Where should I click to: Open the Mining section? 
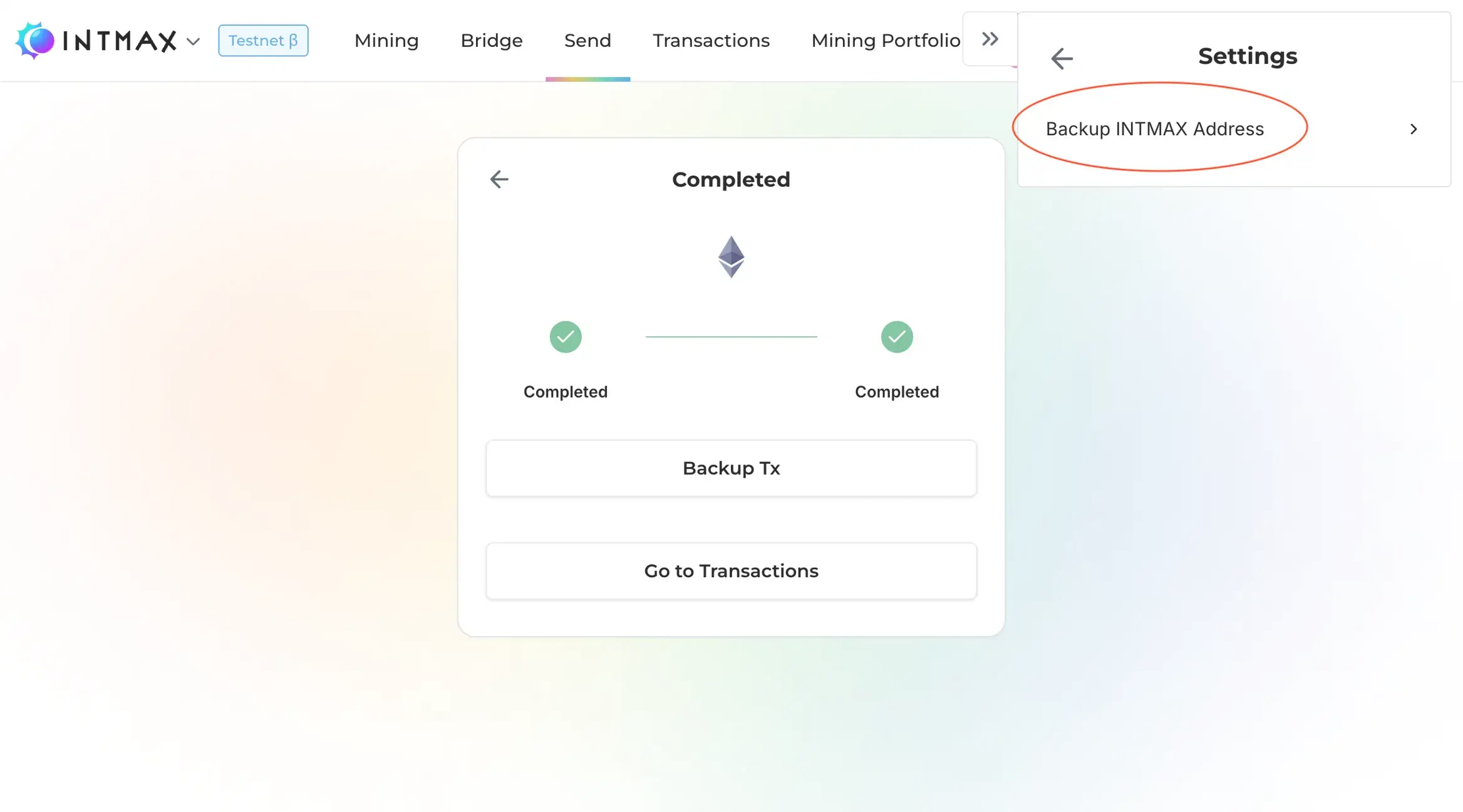click(386, 40)
